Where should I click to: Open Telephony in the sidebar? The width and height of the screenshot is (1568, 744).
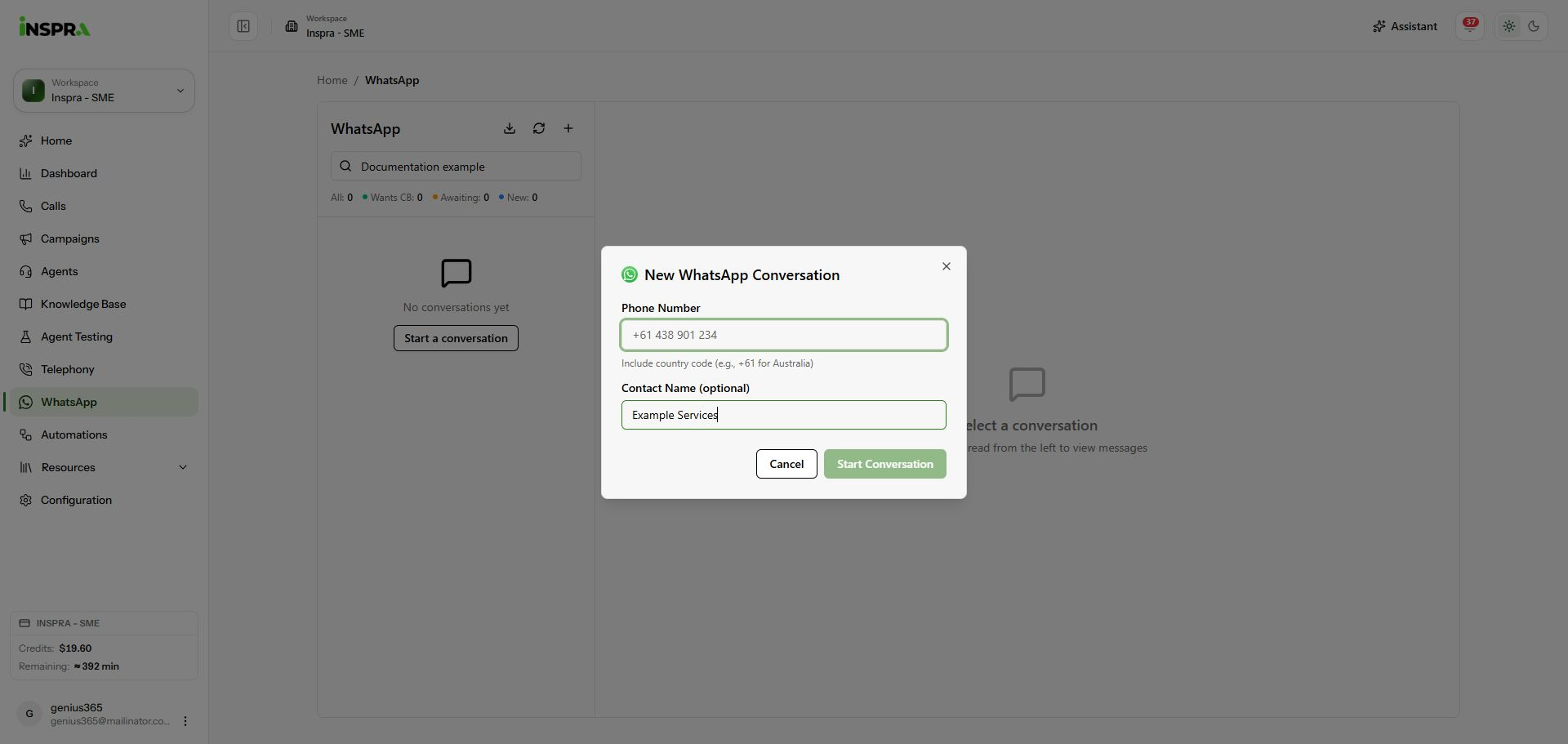(x=104, y=369)
